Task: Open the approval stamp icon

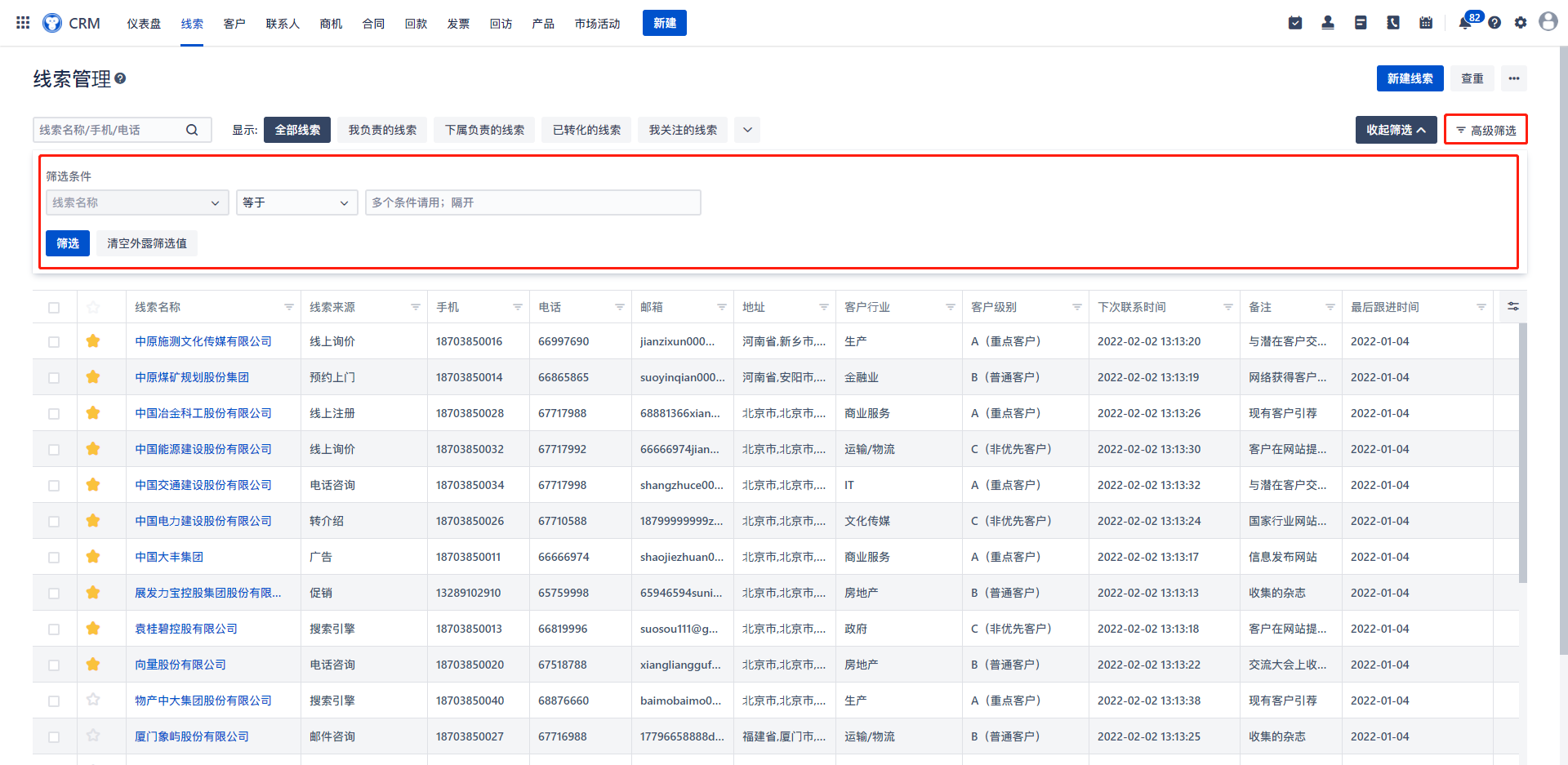Action: pos(1328,23)
